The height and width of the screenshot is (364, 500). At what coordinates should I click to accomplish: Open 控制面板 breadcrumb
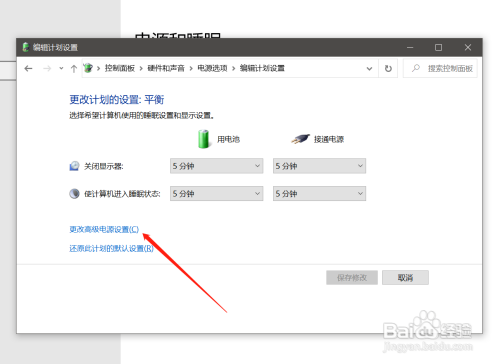coord(120,68)
